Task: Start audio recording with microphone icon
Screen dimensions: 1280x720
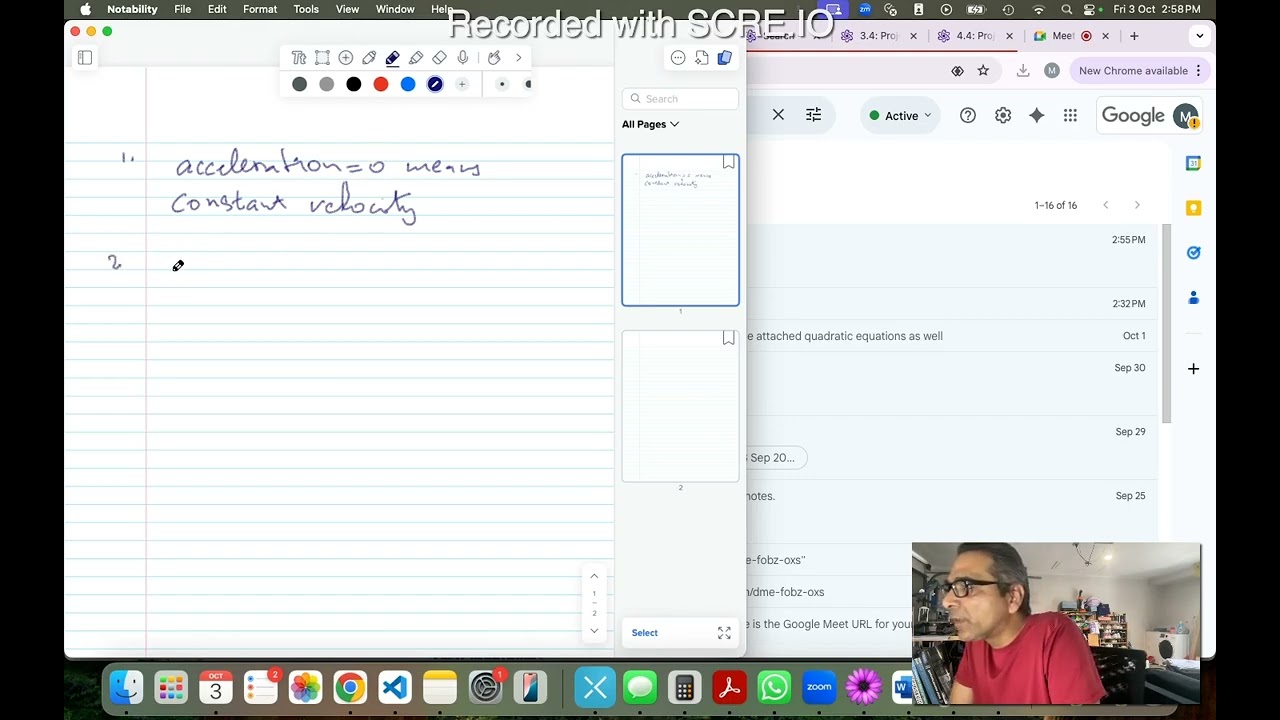Action: coord(463,58)
